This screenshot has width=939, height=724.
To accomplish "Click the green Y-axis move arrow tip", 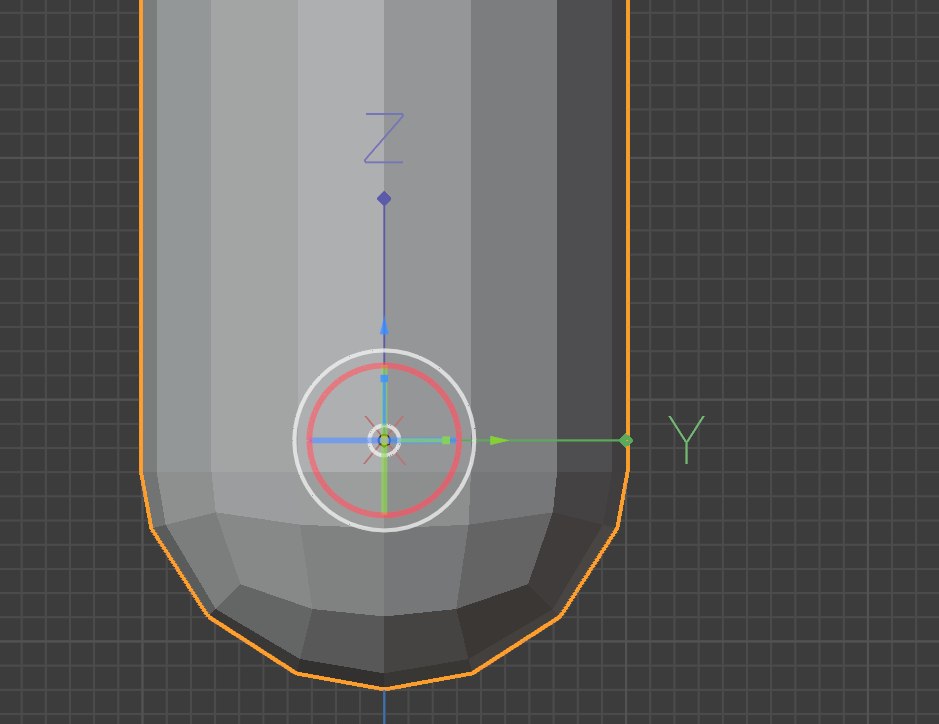I will [x=499, y=441].
